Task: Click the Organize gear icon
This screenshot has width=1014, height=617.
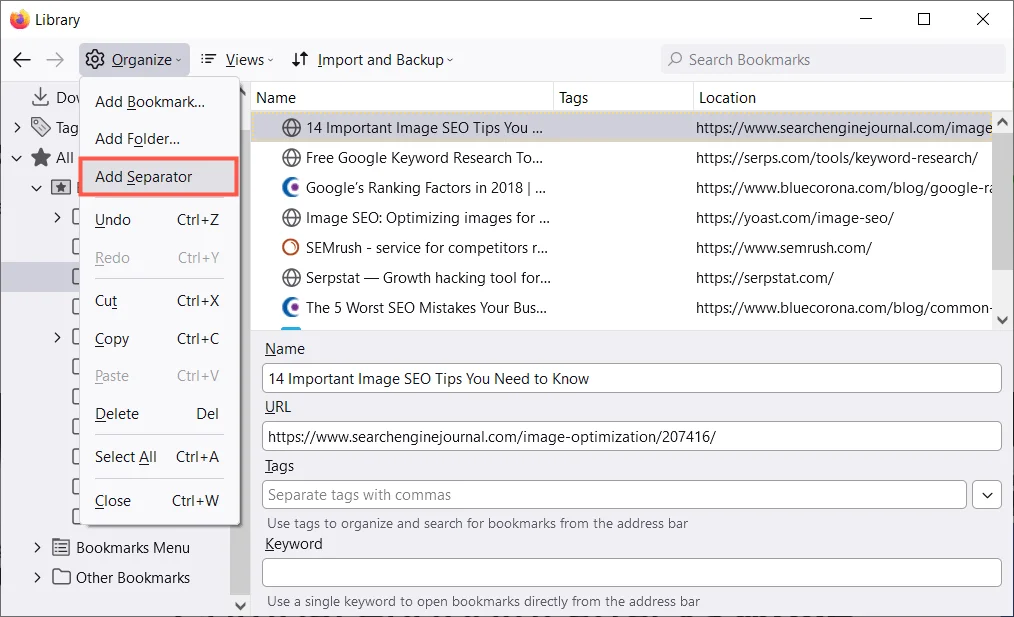Action: (x=95, y=60)
